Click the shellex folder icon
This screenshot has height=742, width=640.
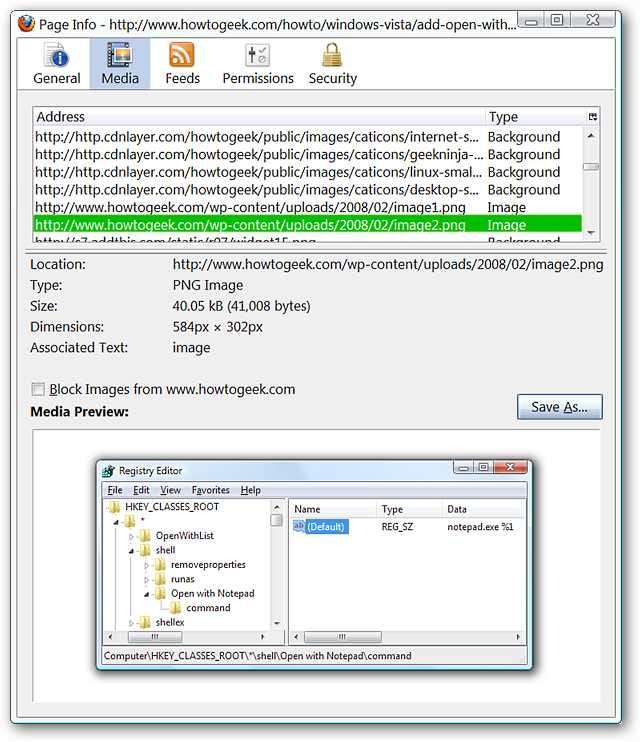(x=145, y=622)
